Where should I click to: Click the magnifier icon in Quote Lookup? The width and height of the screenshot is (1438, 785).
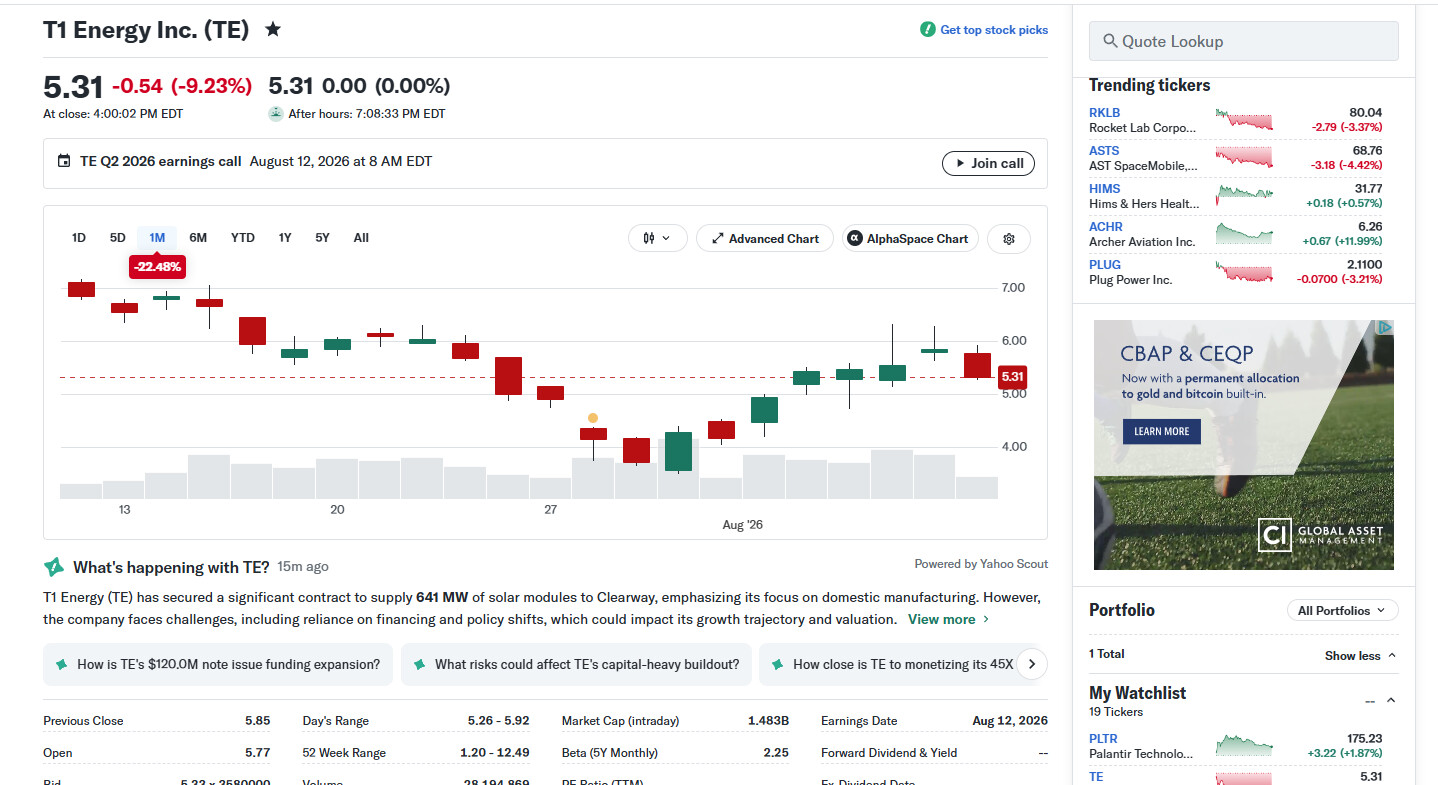1110,41
